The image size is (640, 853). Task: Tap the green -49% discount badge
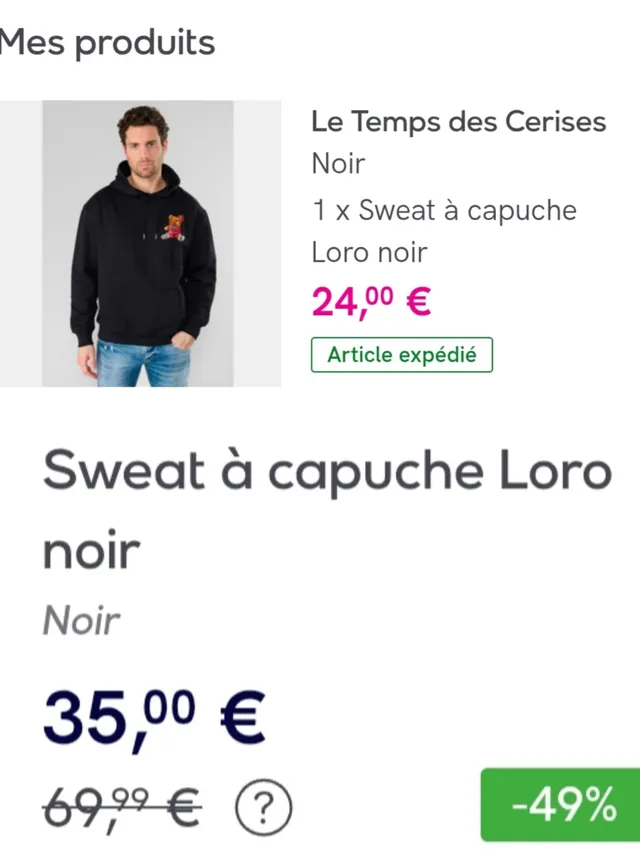pos(561,804)
